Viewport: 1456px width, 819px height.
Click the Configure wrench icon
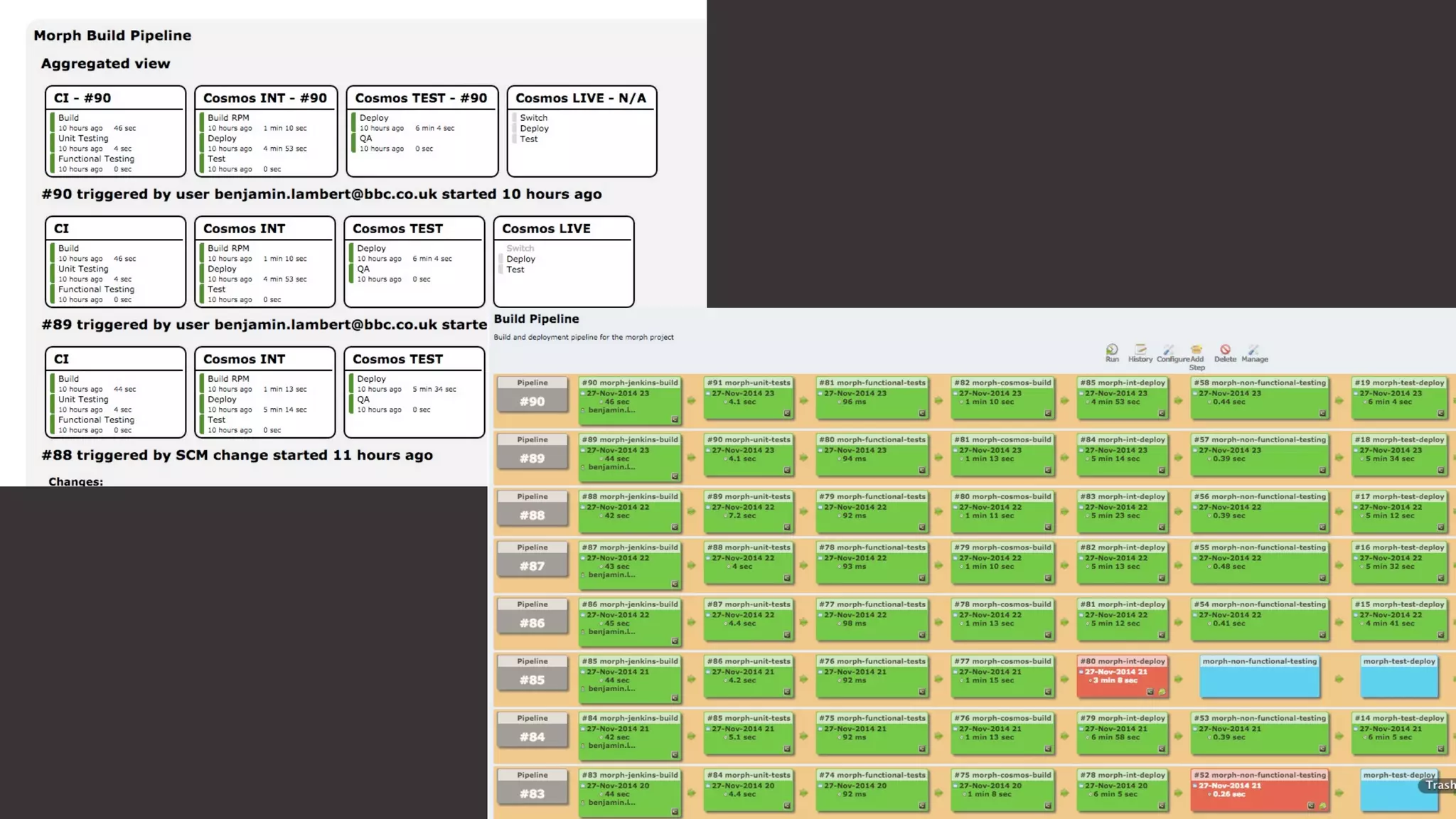pyautogui.click(x=1169, y=350)
